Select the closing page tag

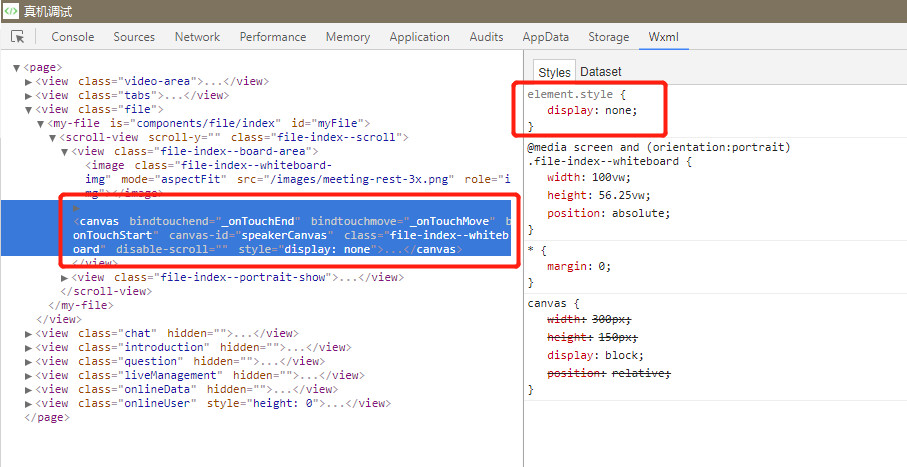coord(47,417)
